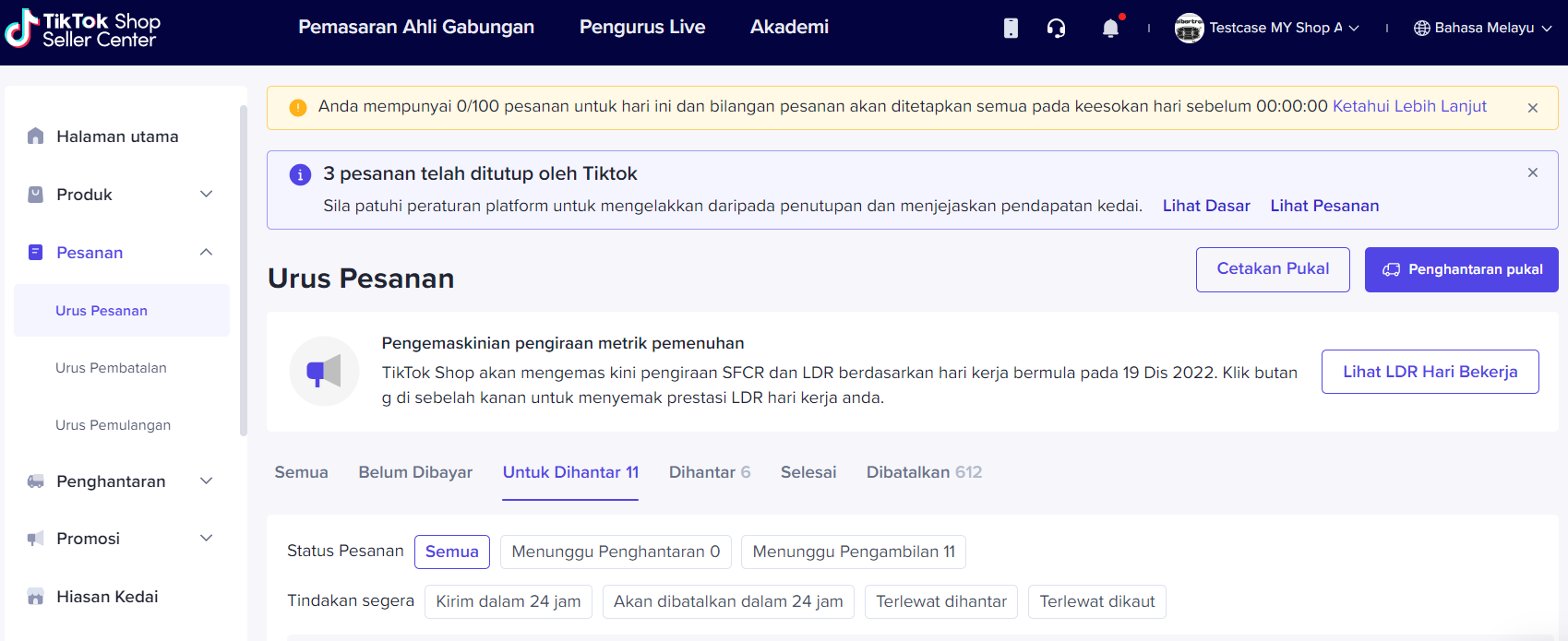Toggle the Kirim dalam 24 jam filter

tap(509, 601)
